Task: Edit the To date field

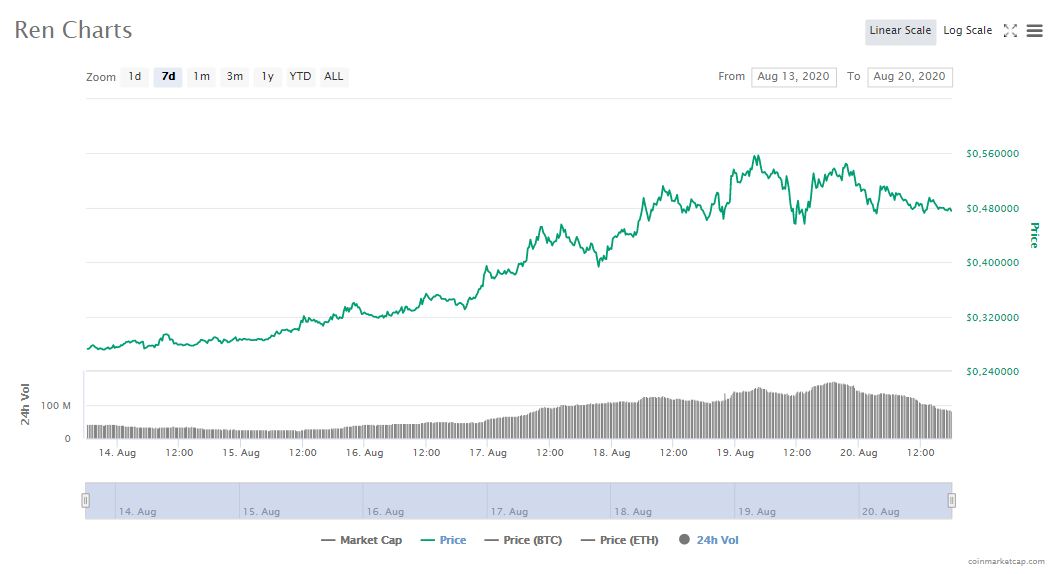Action: pyautogui.click(x=909, y=77)
